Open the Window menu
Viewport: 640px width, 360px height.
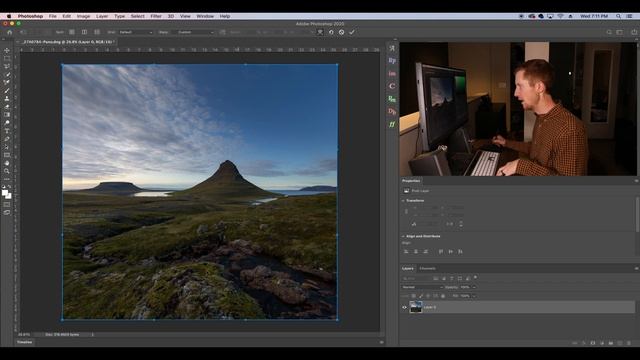205,16
